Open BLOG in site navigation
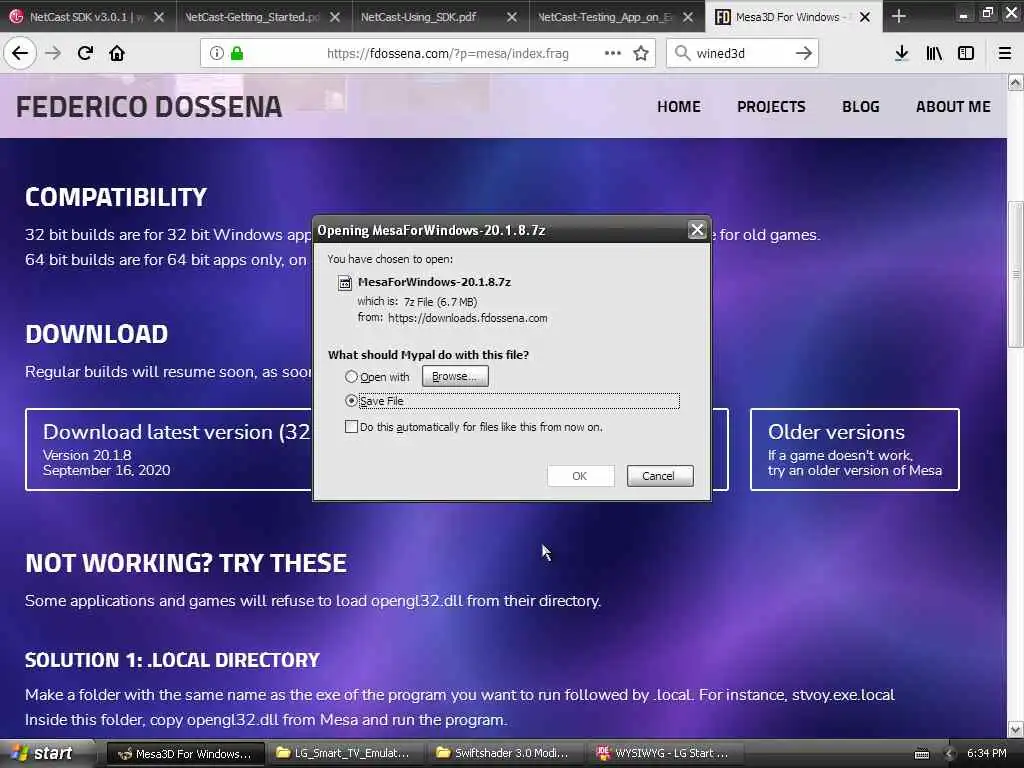 click(860, 106)
